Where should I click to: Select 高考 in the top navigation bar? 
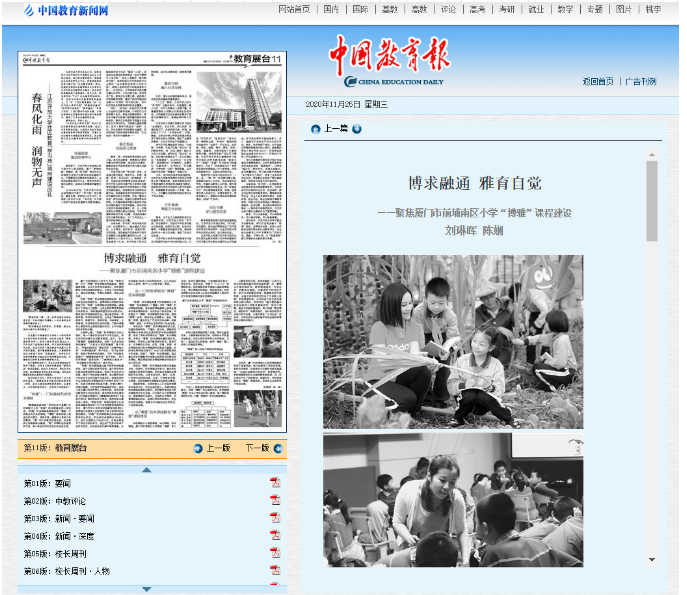point(477,9)
